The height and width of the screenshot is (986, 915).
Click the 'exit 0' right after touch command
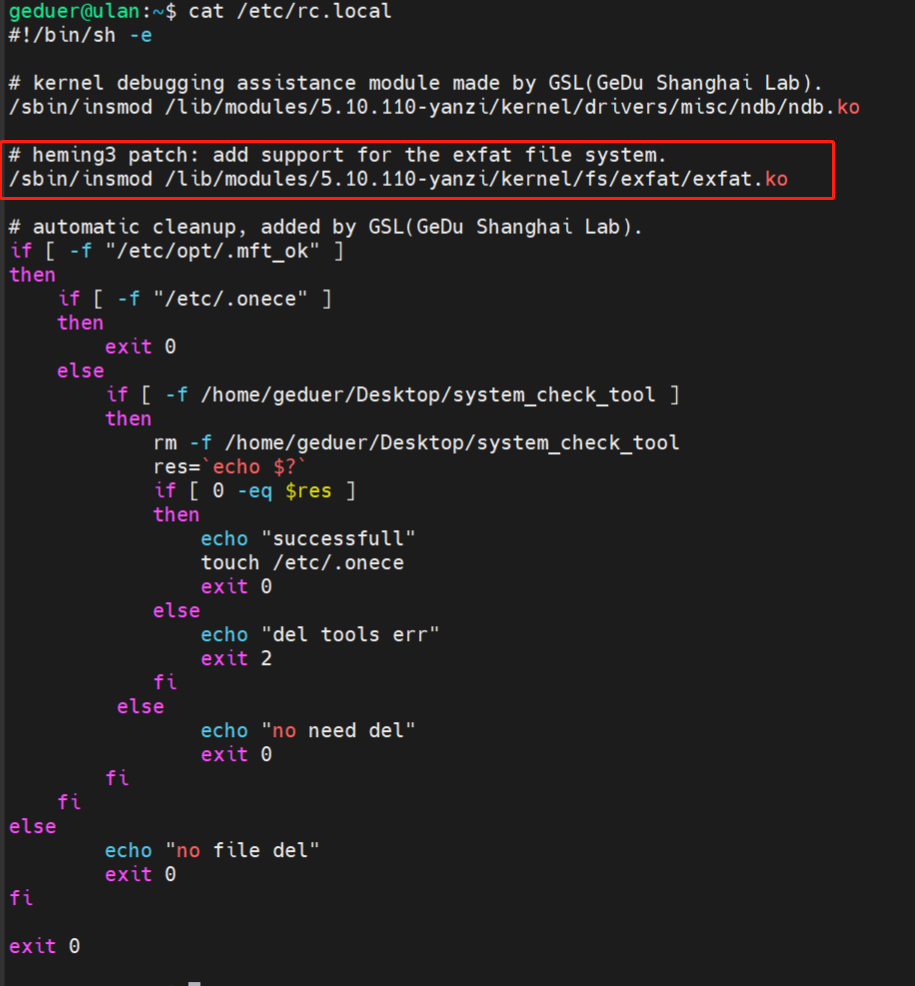pos(236,587)
